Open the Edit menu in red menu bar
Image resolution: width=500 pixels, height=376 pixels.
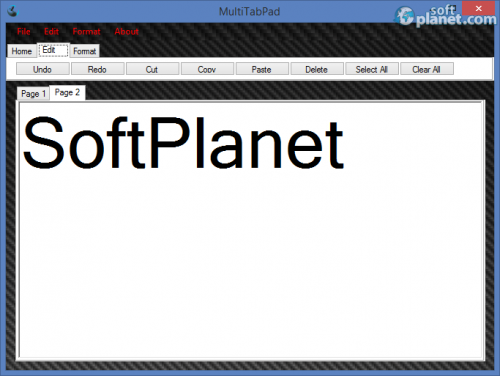pyautogui.click(x=51, y=32)
